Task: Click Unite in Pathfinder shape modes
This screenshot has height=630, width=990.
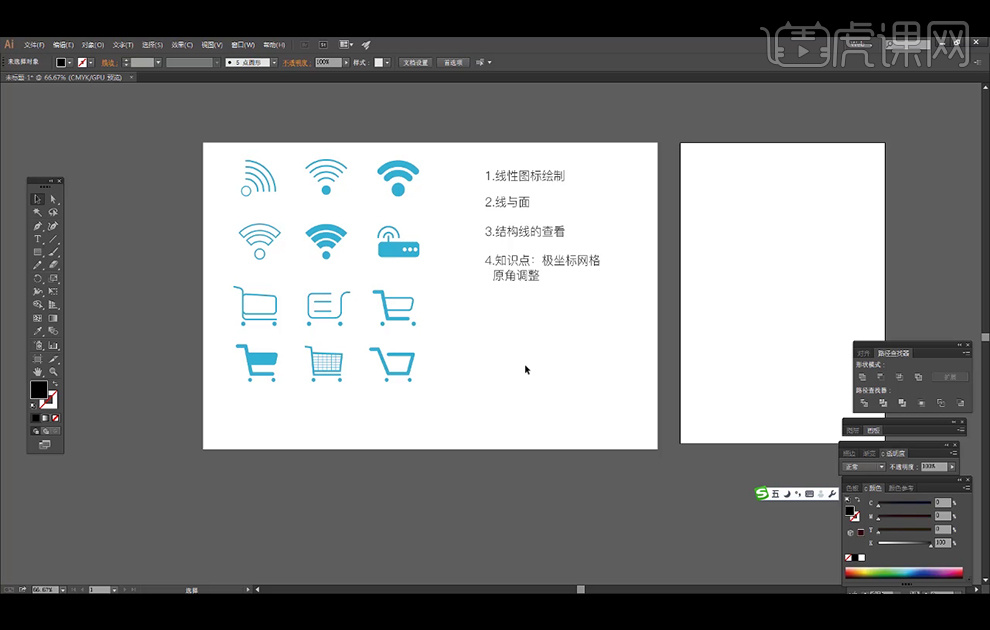Action: point(862,377)
